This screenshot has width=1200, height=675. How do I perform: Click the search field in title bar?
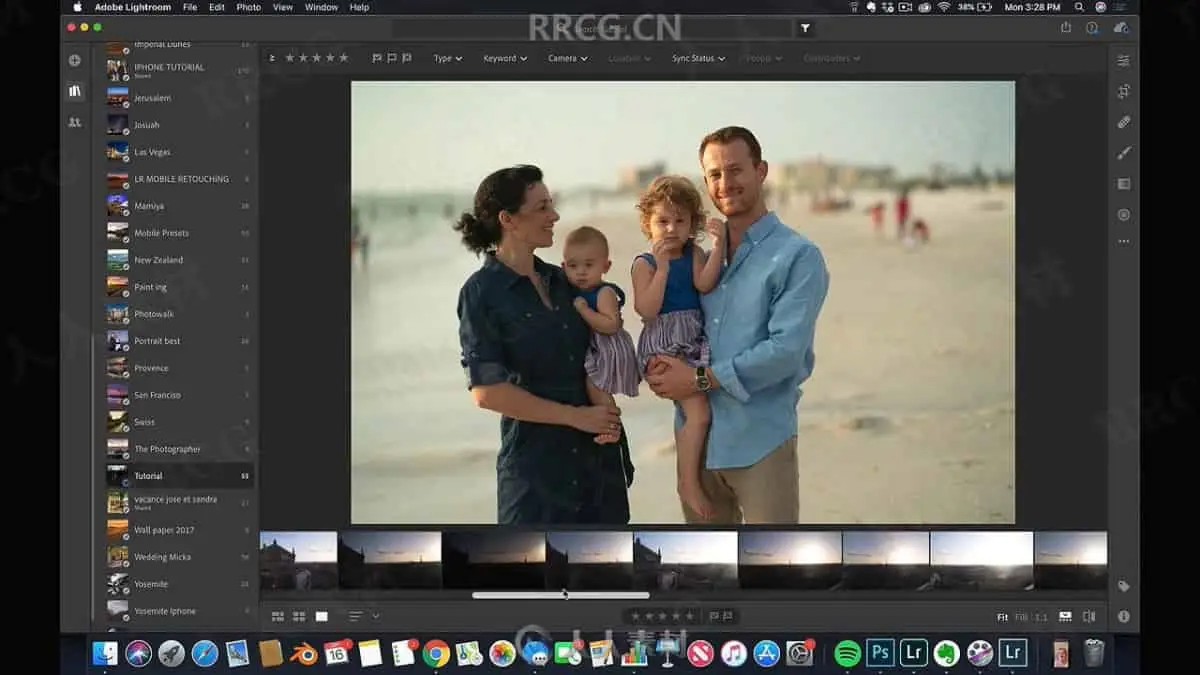[x=594, y=29]
